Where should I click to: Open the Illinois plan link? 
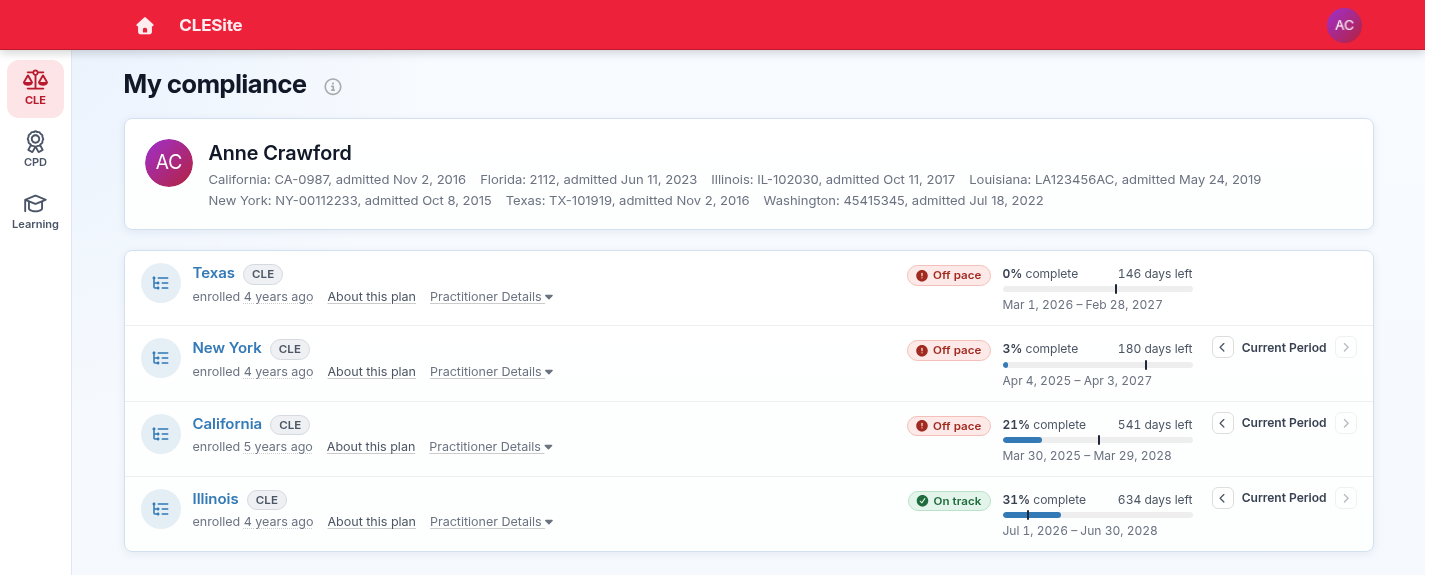point(216,499)
